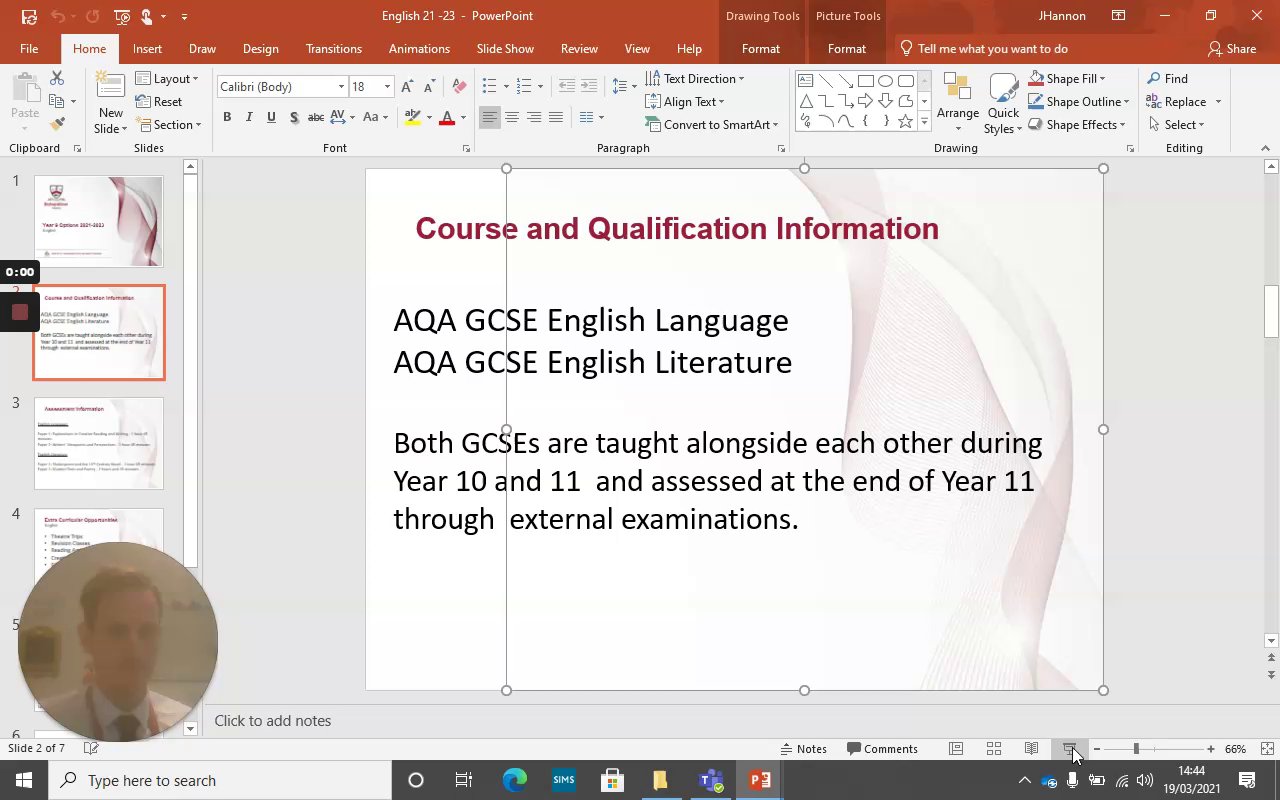Expand the Section dropdown

tap(168, 125)
